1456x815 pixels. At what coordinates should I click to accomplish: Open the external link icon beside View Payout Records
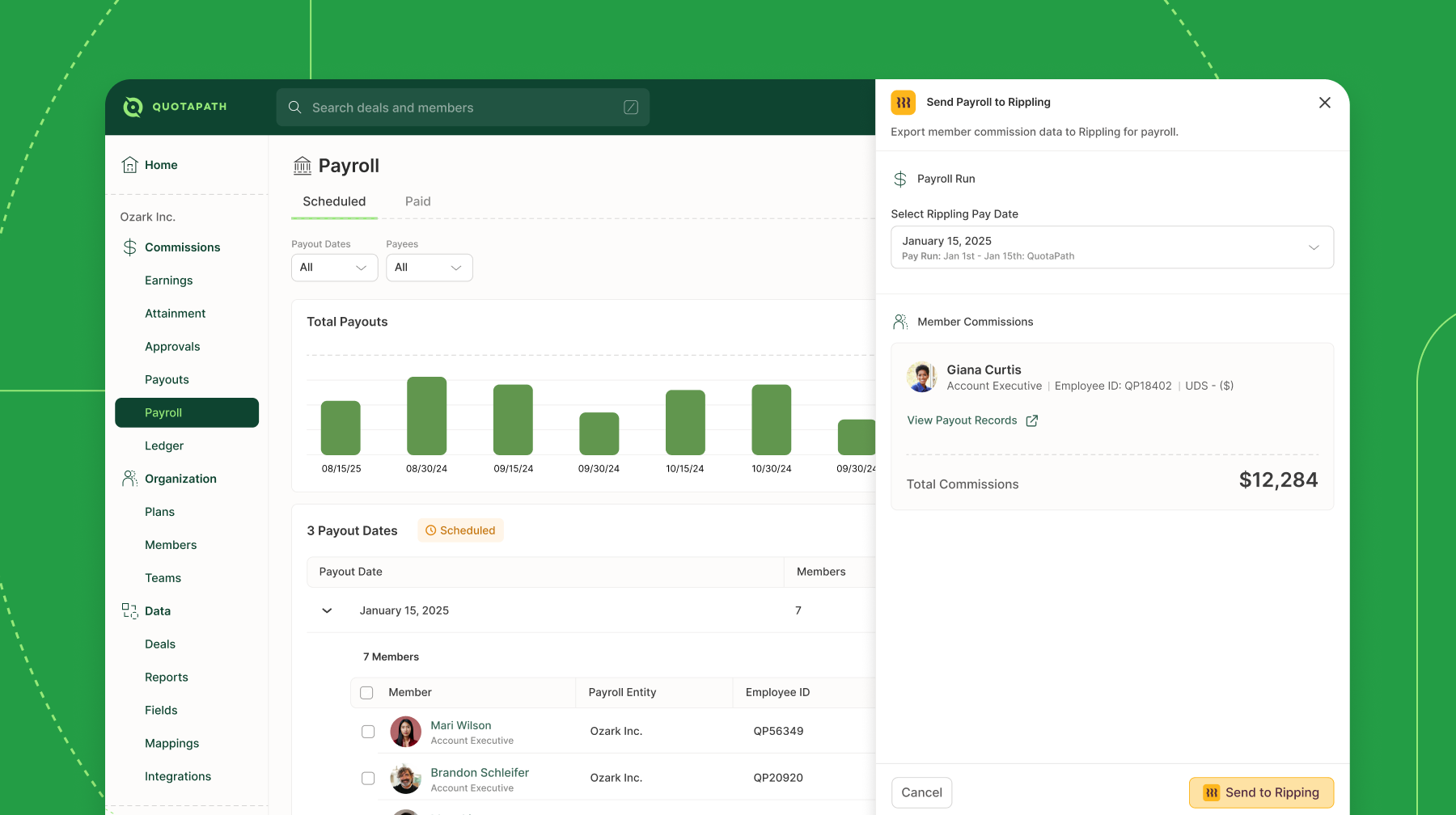tap(1032, 420)
